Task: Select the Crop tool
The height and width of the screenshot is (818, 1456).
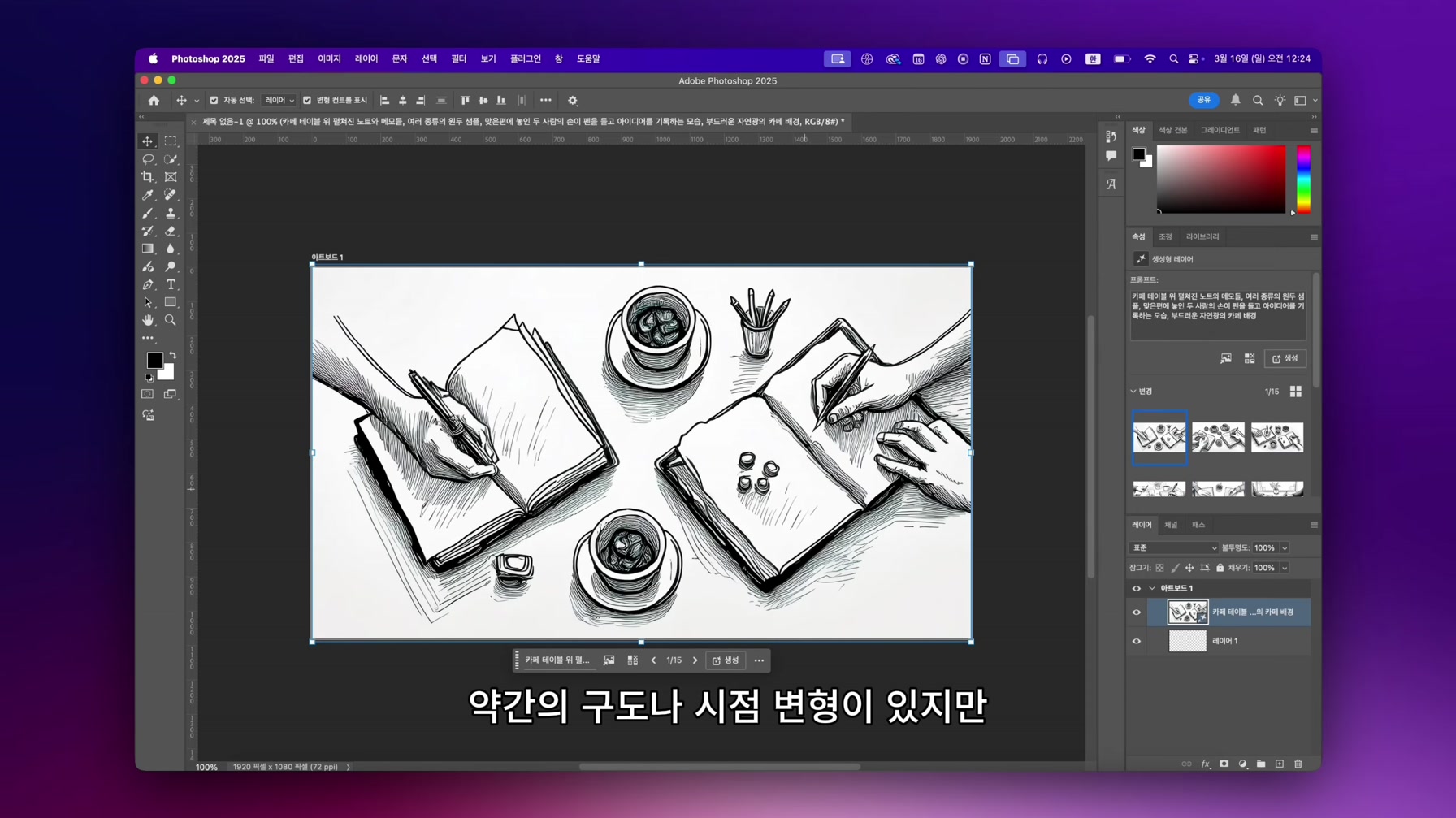Action: click(x=148, y=177)
